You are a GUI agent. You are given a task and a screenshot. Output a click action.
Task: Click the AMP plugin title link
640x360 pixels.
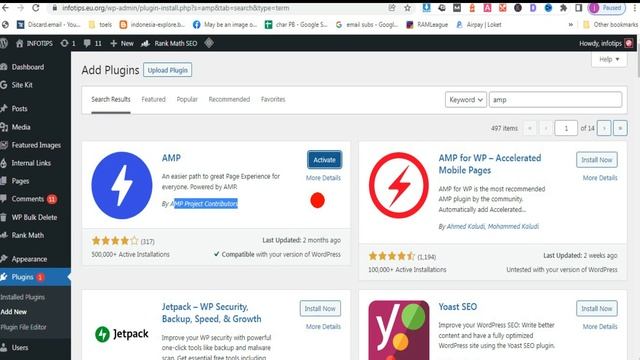[x=171, y=158]
